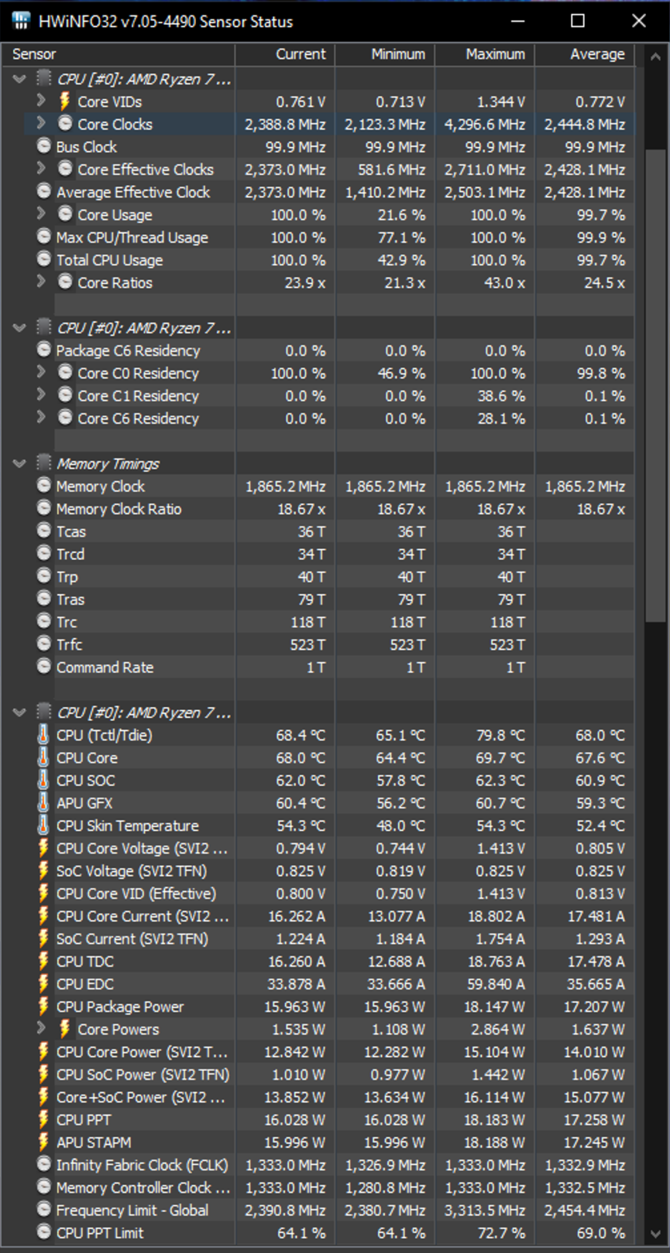Click the CPU Package Power bolt icon
Screen dimensions: 670x1253
(x=44, y=1006)
